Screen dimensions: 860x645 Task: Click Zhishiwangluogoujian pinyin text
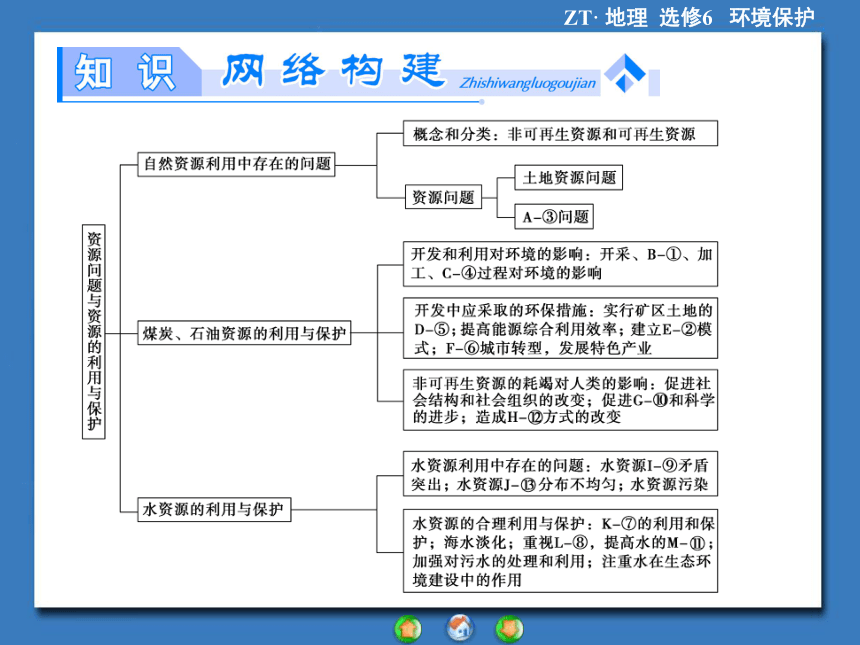click(528, 83)
